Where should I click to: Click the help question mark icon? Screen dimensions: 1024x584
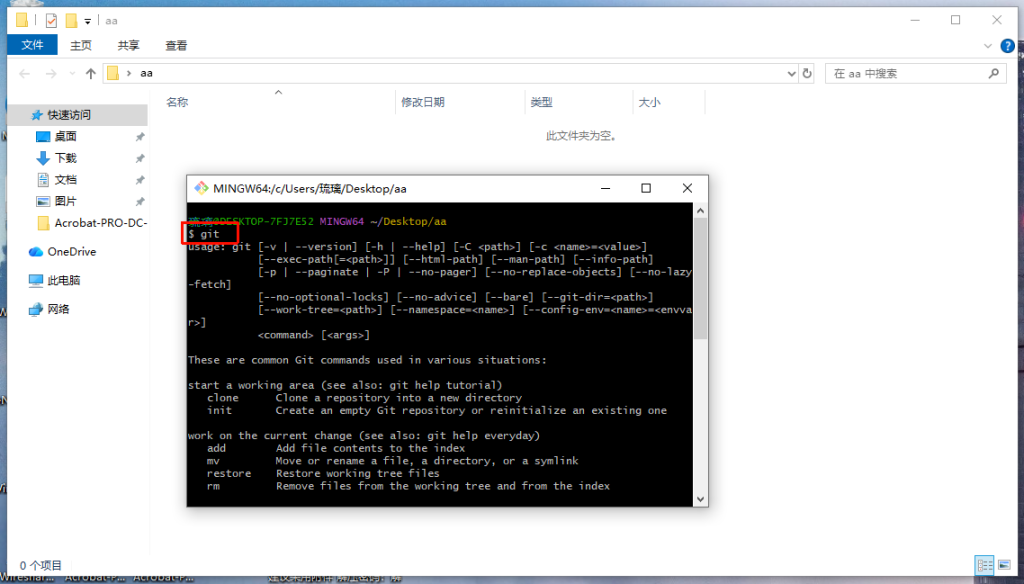pyautogui.click(x=1005, y=45)
